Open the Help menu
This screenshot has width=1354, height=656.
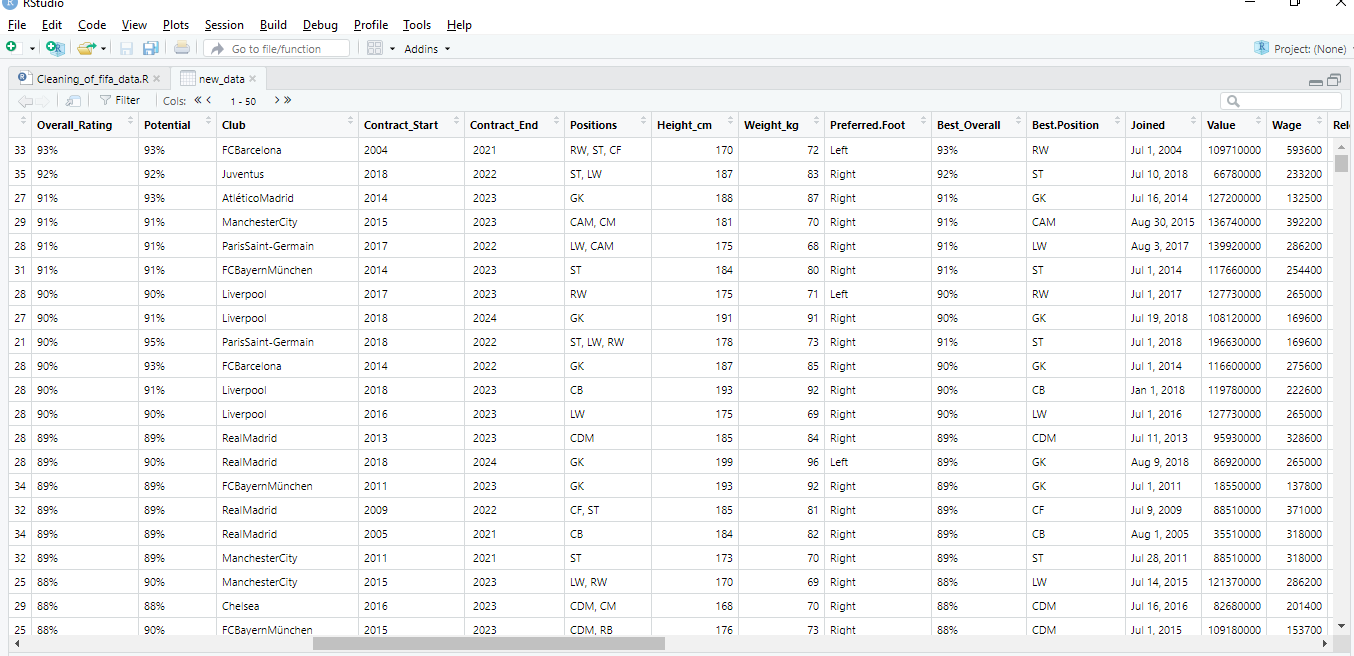point(459,25)
